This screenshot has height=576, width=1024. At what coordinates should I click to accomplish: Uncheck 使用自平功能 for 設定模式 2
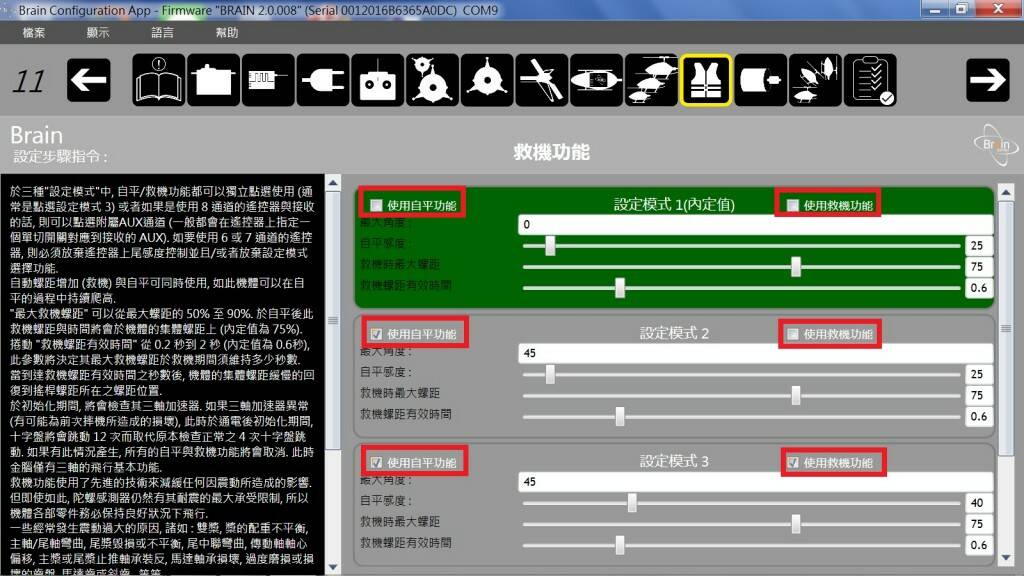click(x=376, y=334)
